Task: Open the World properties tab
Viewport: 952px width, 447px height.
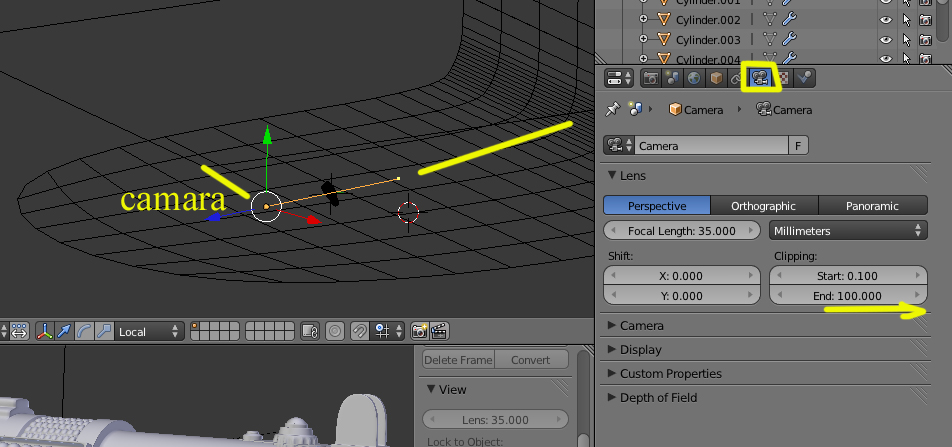Action: pyautogui.click(x=694, y=78)
